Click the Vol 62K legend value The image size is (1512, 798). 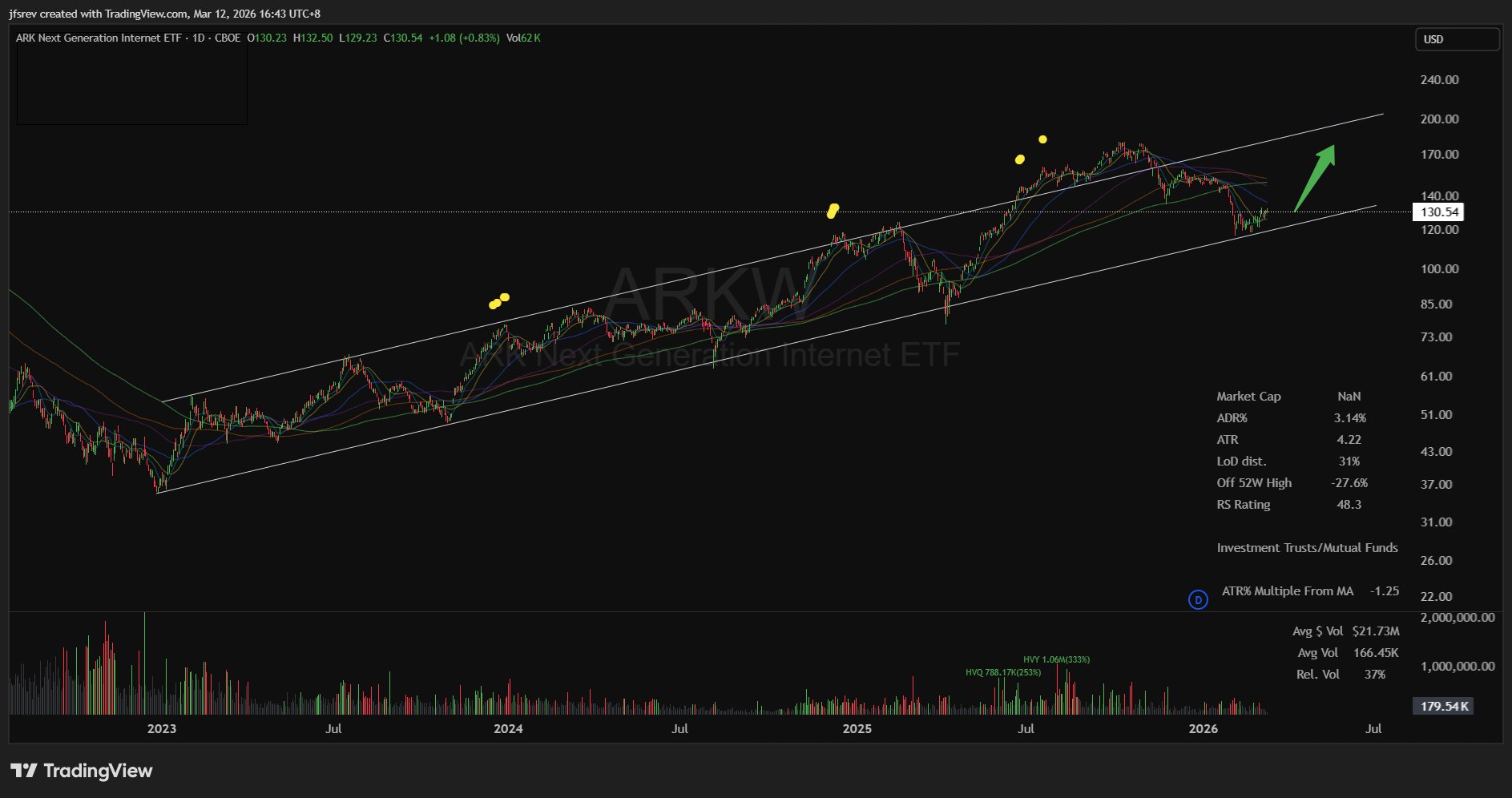click(523, 38)
